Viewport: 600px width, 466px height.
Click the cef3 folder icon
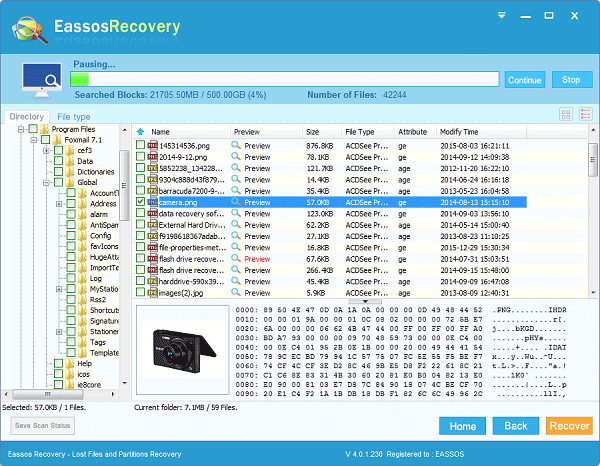(x=70, y=150)
